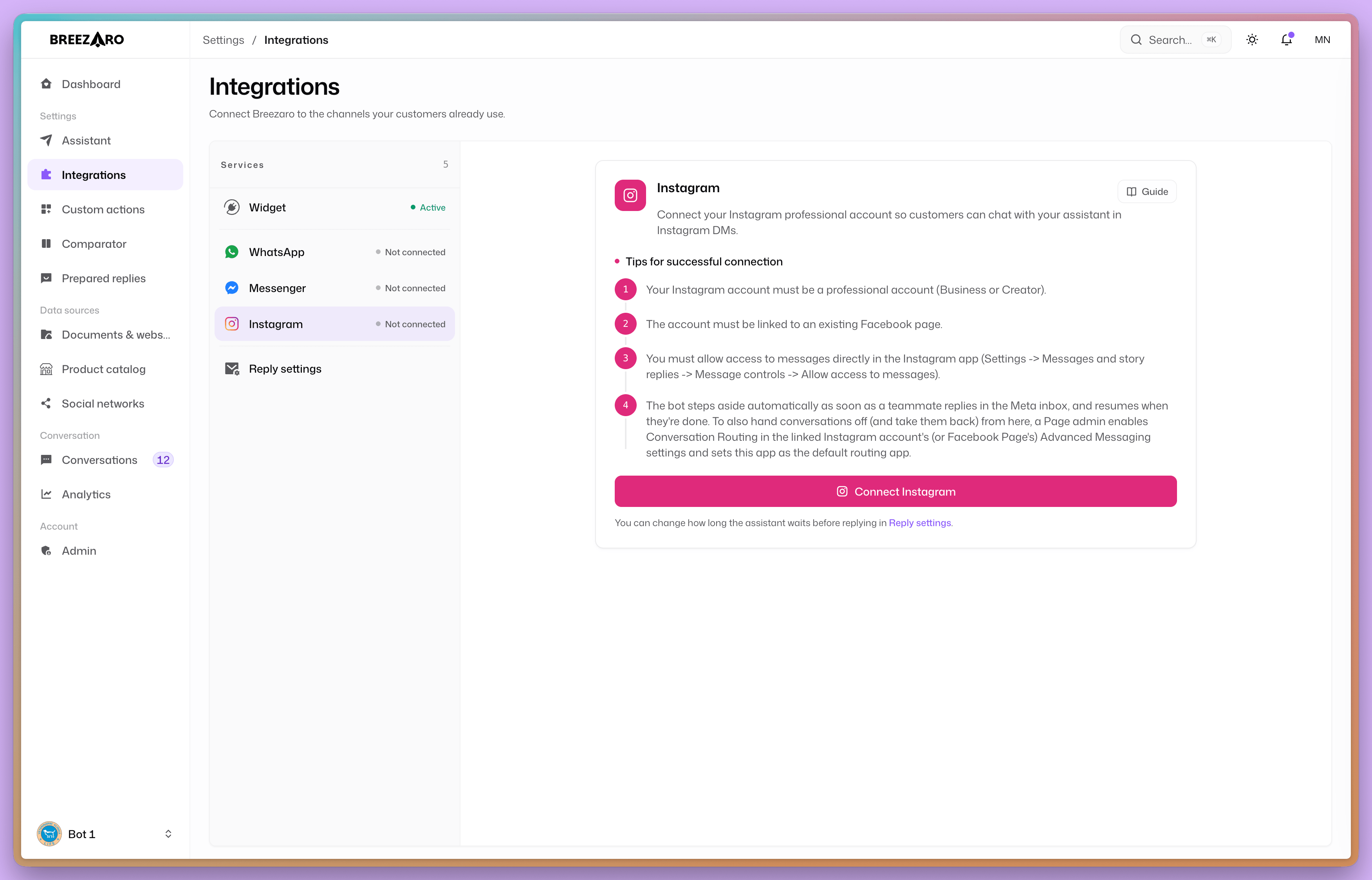Open the notifications bell
The image size is (1372, 880).
point(1286,40)
